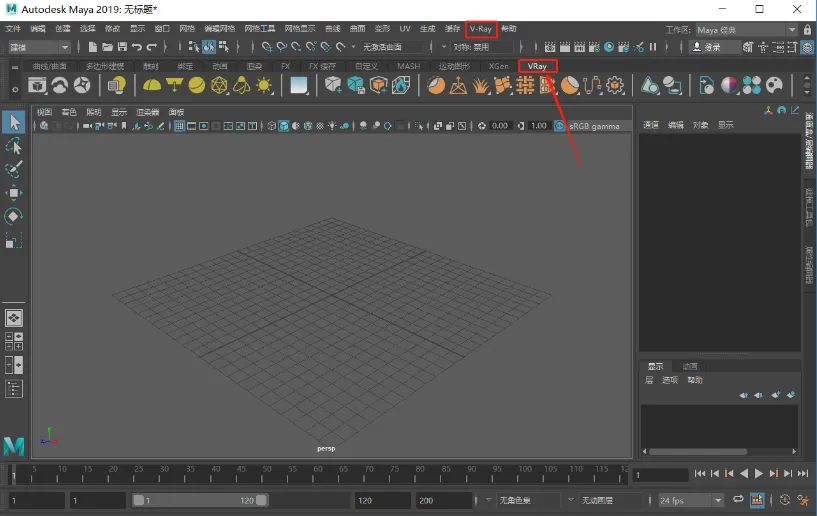Screen dimensions: 817x516
Task: Toggle the viewport grid display button
Action: click(180, 126)
